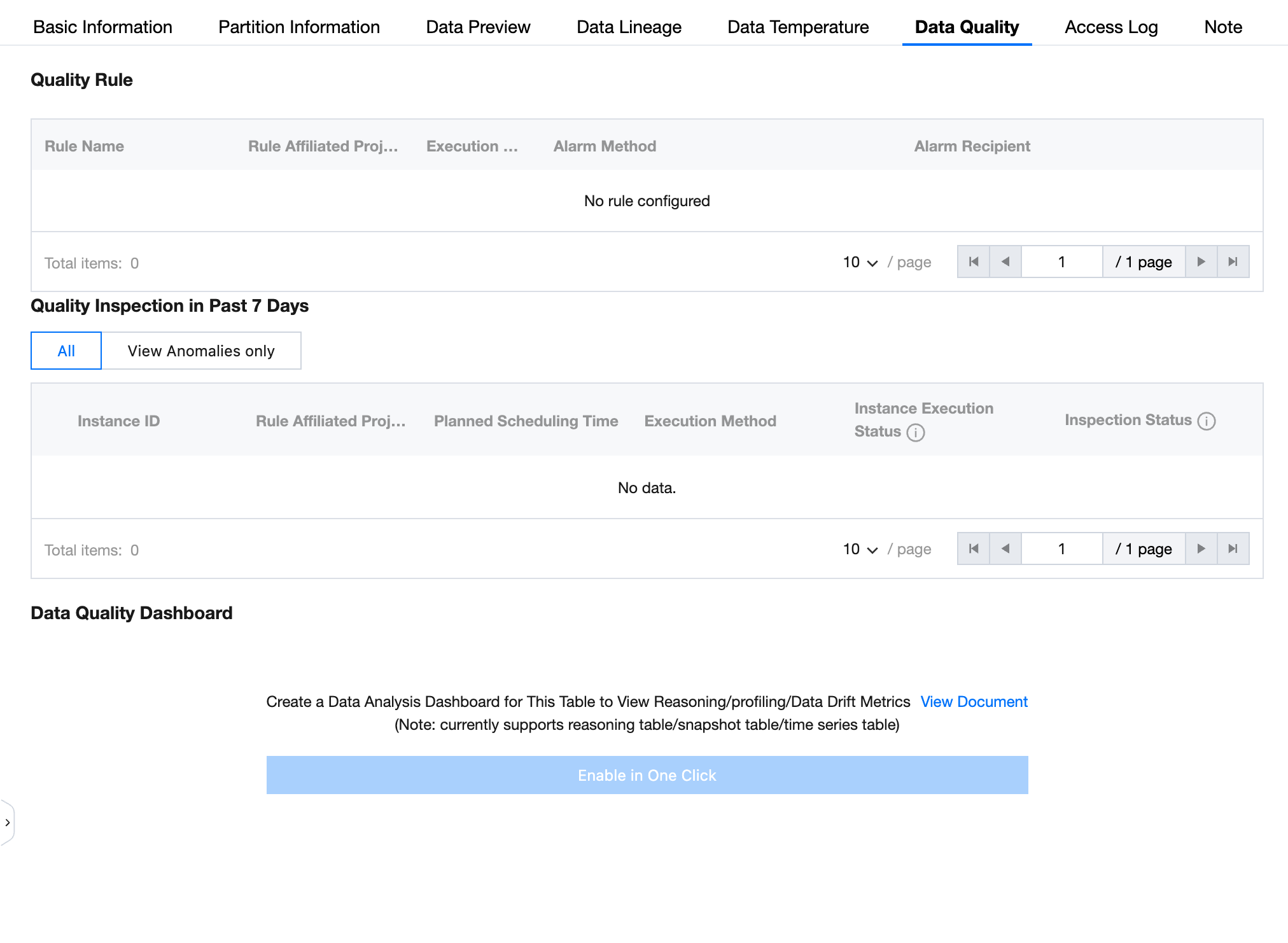Click next-page arrow in Quality Rule pagination
This screenshot has width=1288, height=943.
1201,262
